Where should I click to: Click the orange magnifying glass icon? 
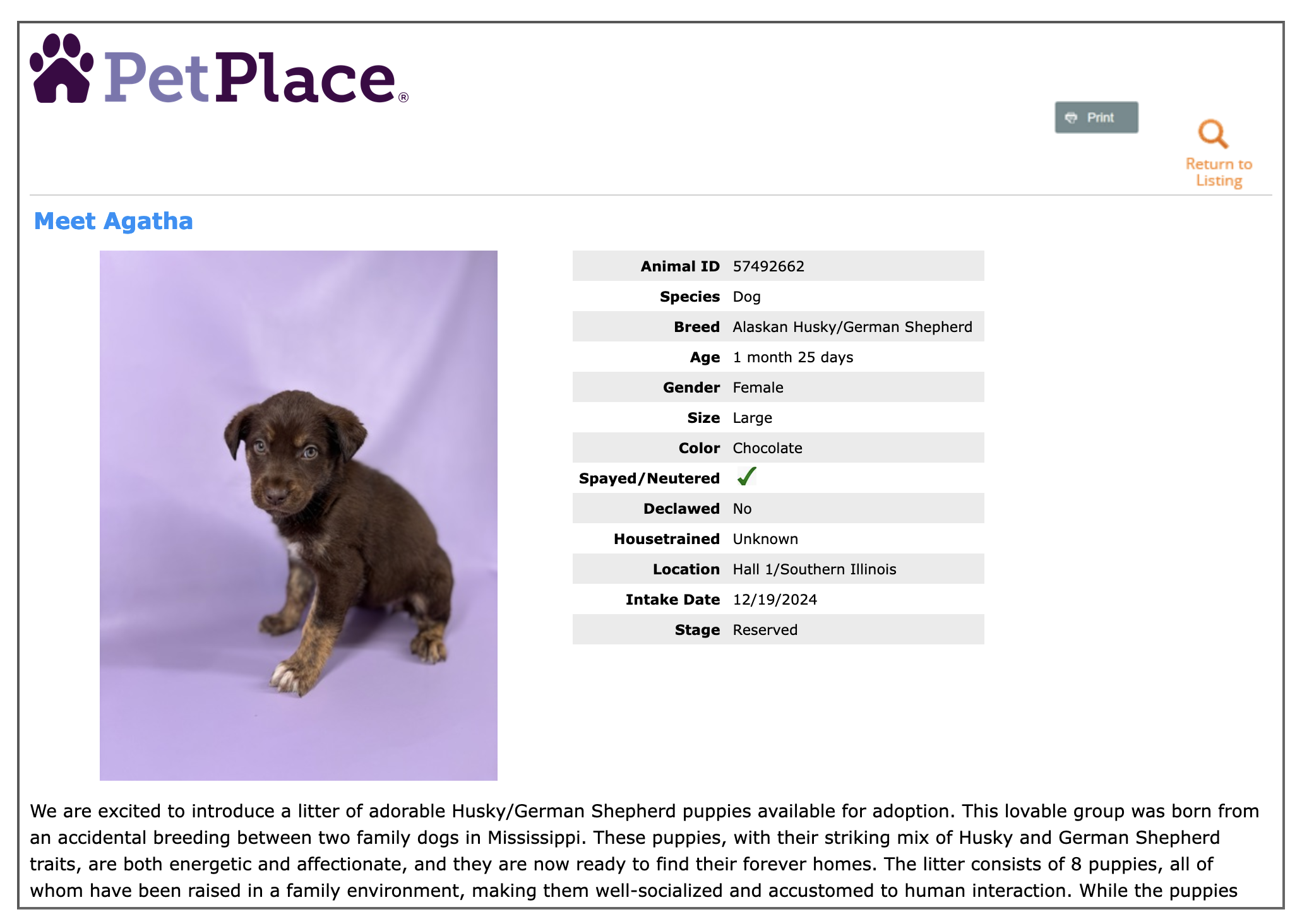[x=1212, y=134]
